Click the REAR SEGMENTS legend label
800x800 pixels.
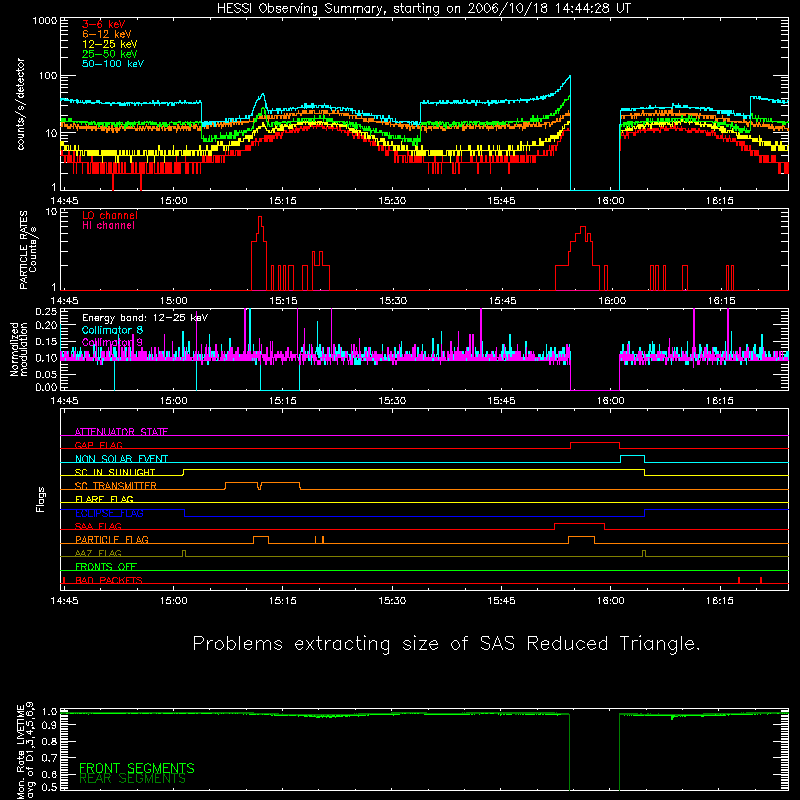click(x=133, y=779)
